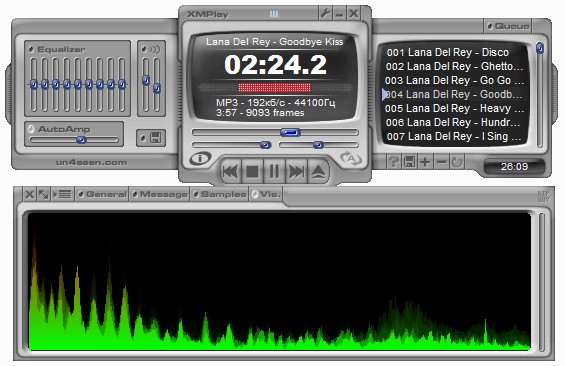Click the MP3 - 192 bitrate info line
Viewport: 565px width, 366px height.
pos(276,103)
